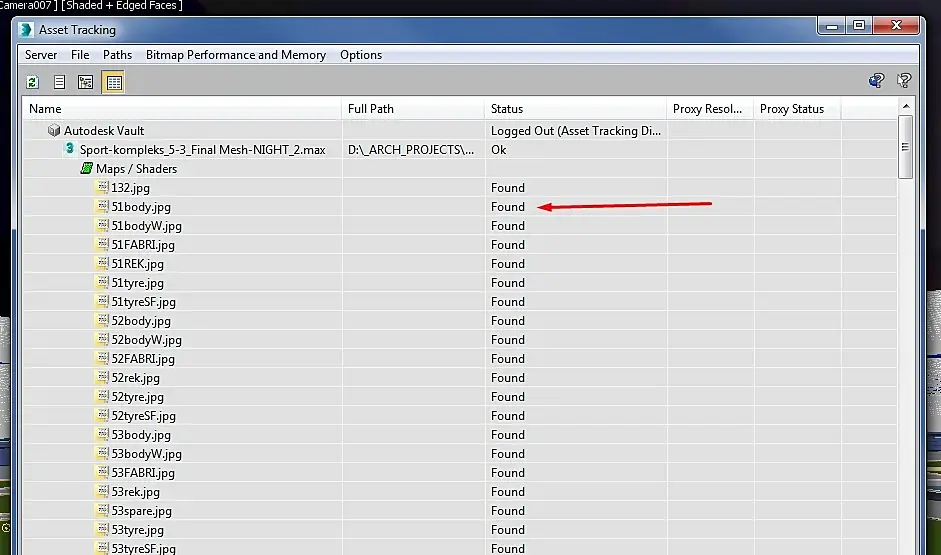Viewport: 941px width, 555px height.
Task: Click the Status Log icon in the toolbar
Action: 59,82
